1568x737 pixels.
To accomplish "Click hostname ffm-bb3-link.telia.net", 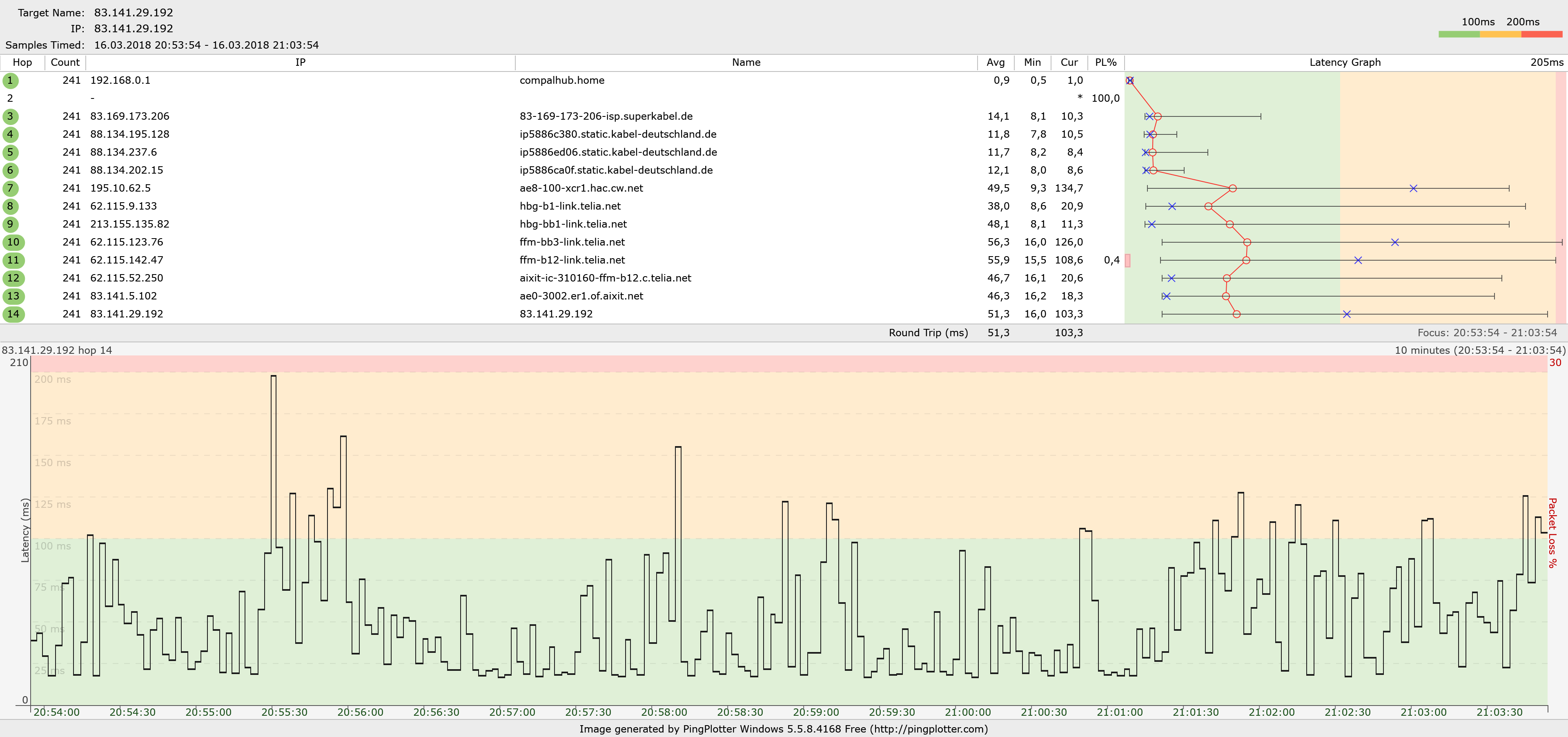I will (572, 242).
